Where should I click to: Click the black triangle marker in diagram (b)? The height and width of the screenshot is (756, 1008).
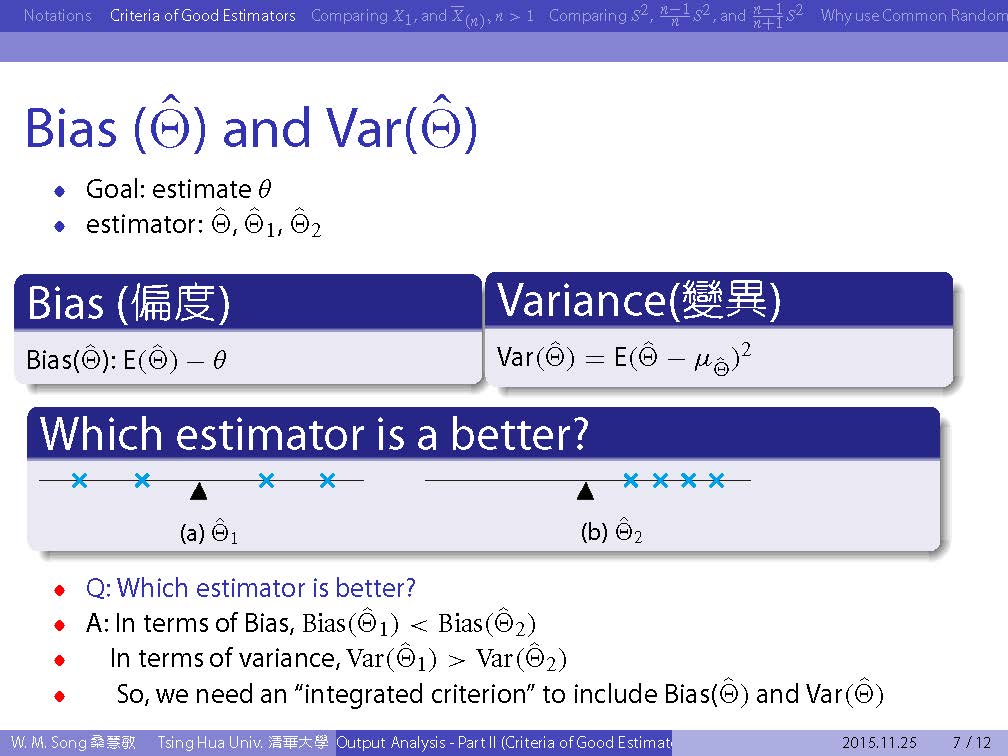point(586,491)
